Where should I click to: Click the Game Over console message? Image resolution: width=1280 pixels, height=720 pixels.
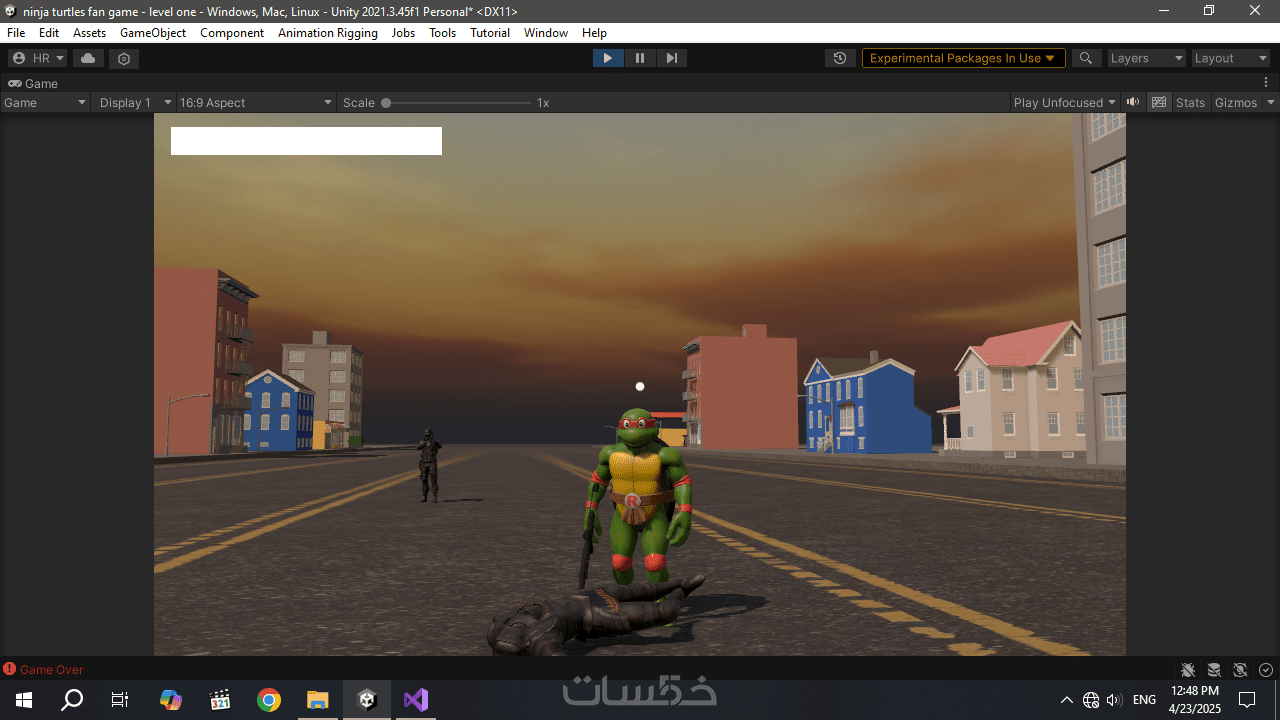pos(52,669)
